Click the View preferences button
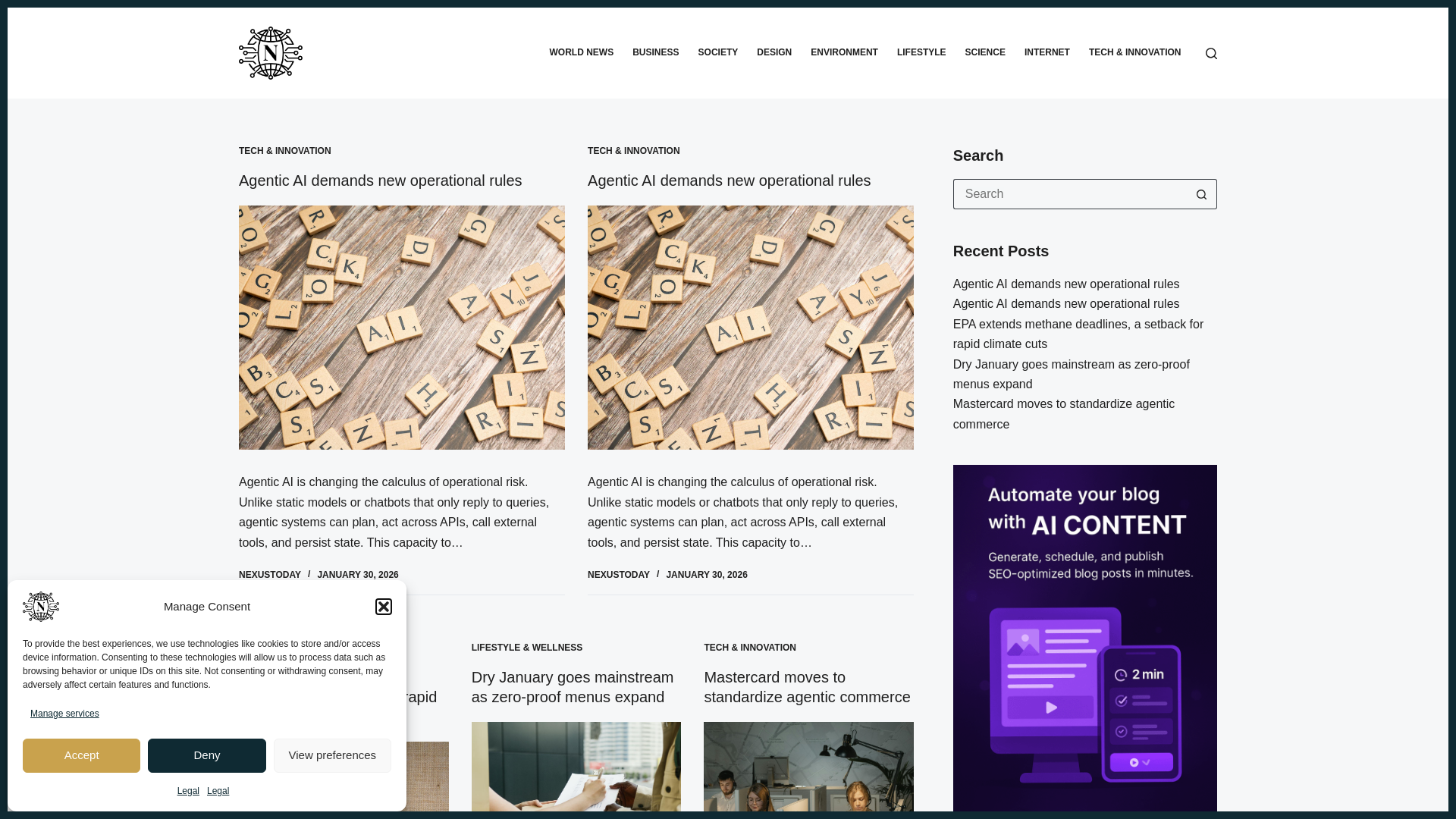Screen dimensions: 1456x819 click(332, 755)
